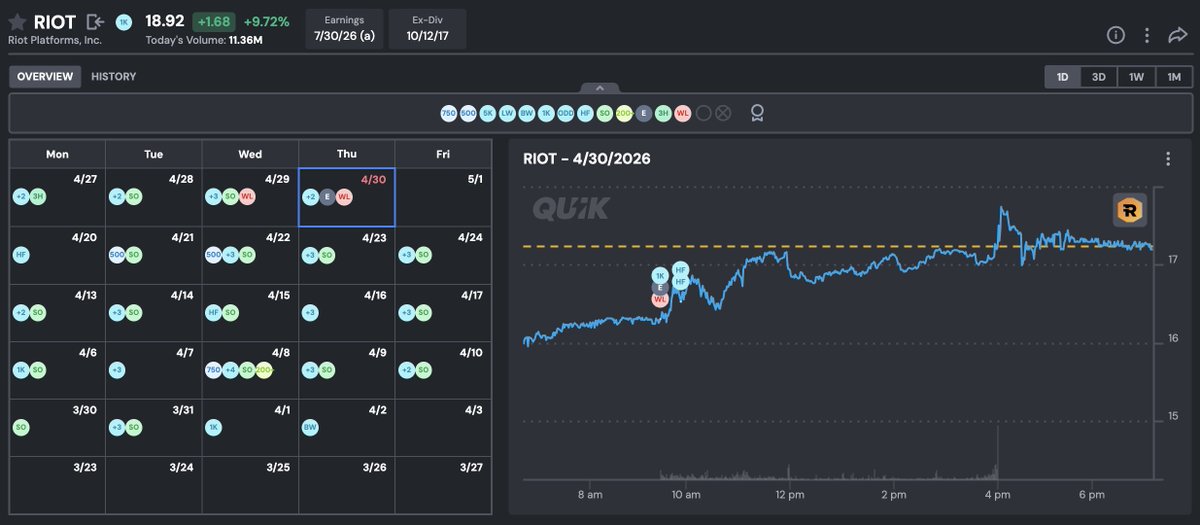The height and width of the screenshot is (525, 1200).
Task: Click the WL badge on 4/29
Action: coord(247,197)
